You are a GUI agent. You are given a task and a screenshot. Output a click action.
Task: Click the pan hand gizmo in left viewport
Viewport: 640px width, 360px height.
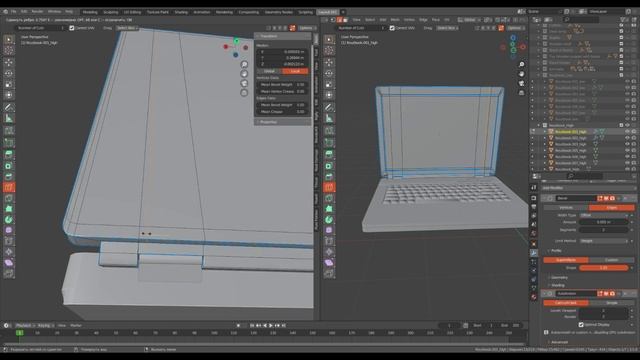[x=244, y=74]
